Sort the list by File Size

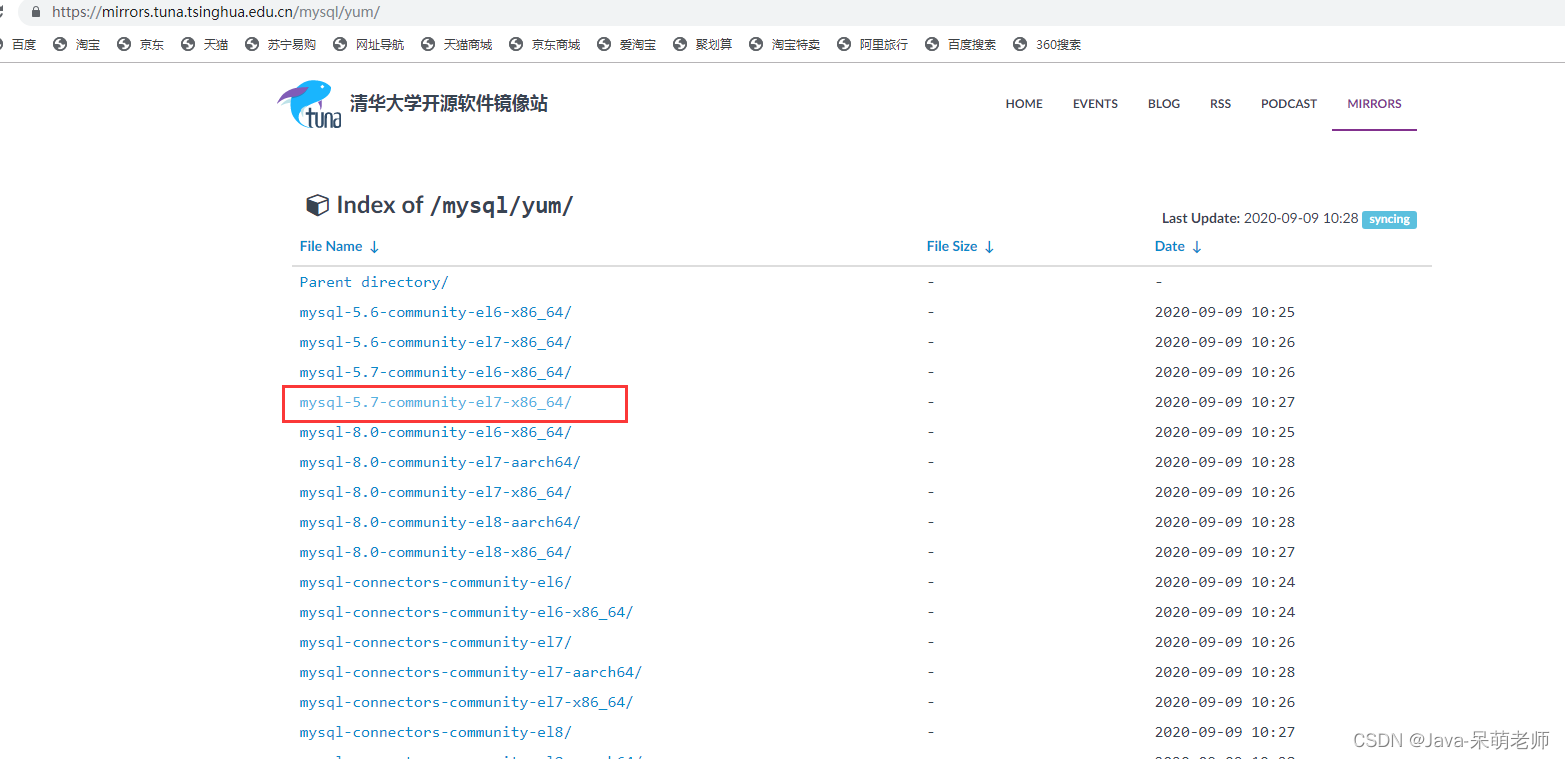[960, 246]
